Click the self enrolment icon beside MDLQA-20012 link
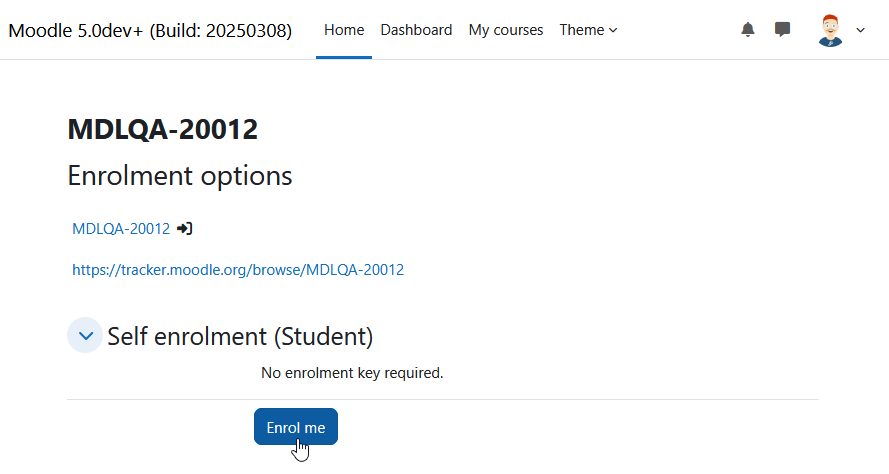This screenshot has height=474, width=889. (x=185, y=228)
